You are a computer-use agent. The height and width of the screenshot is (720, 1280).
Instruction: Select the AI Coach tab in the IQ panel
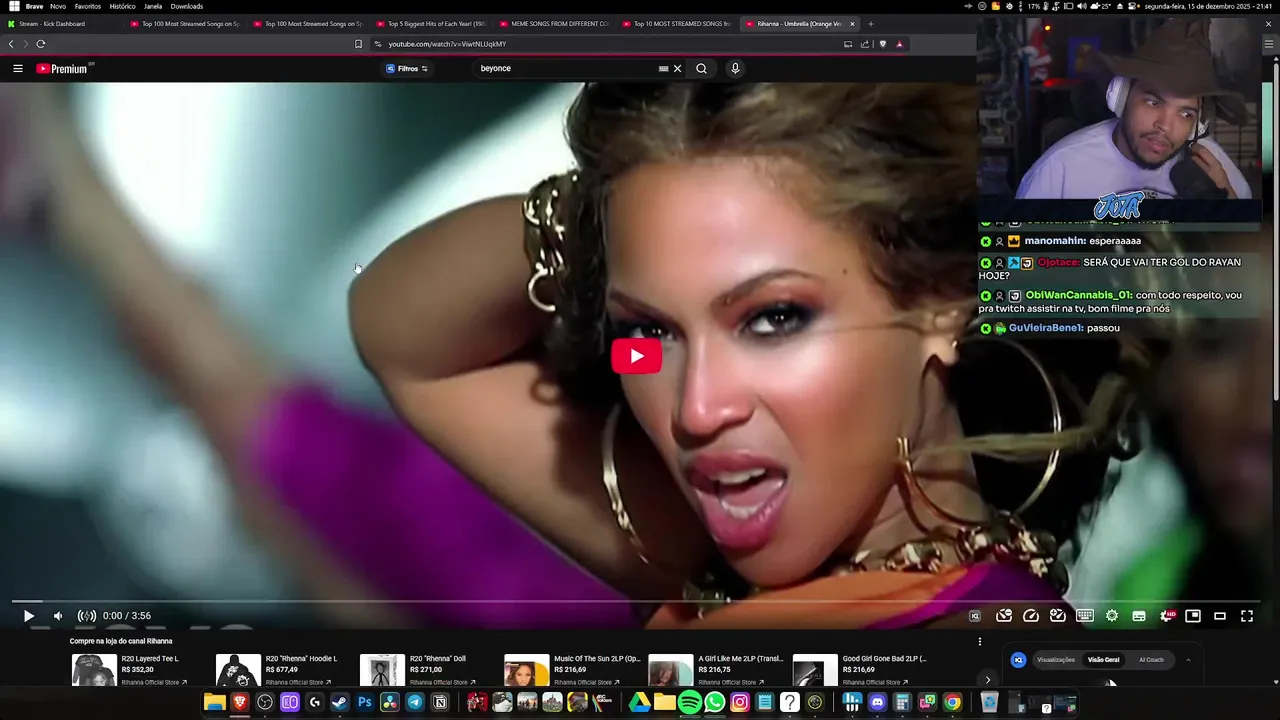pos(1152,660)
